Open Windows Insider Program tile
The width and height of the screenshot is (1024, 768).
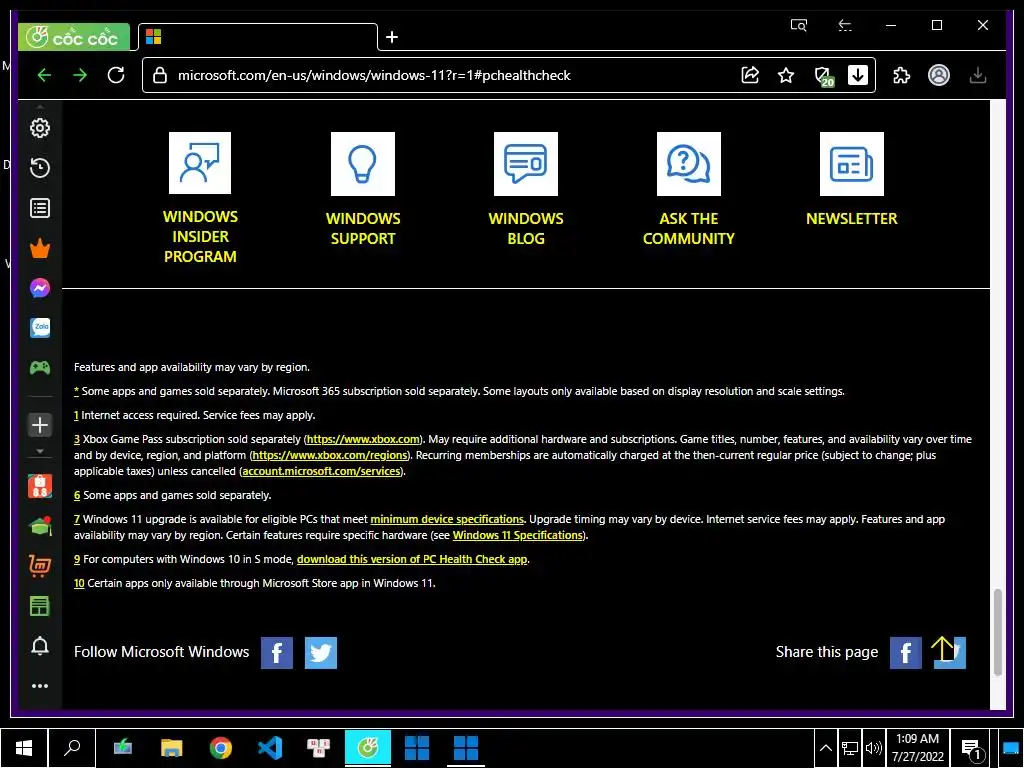pyautogui.click(x=200, y=198)
